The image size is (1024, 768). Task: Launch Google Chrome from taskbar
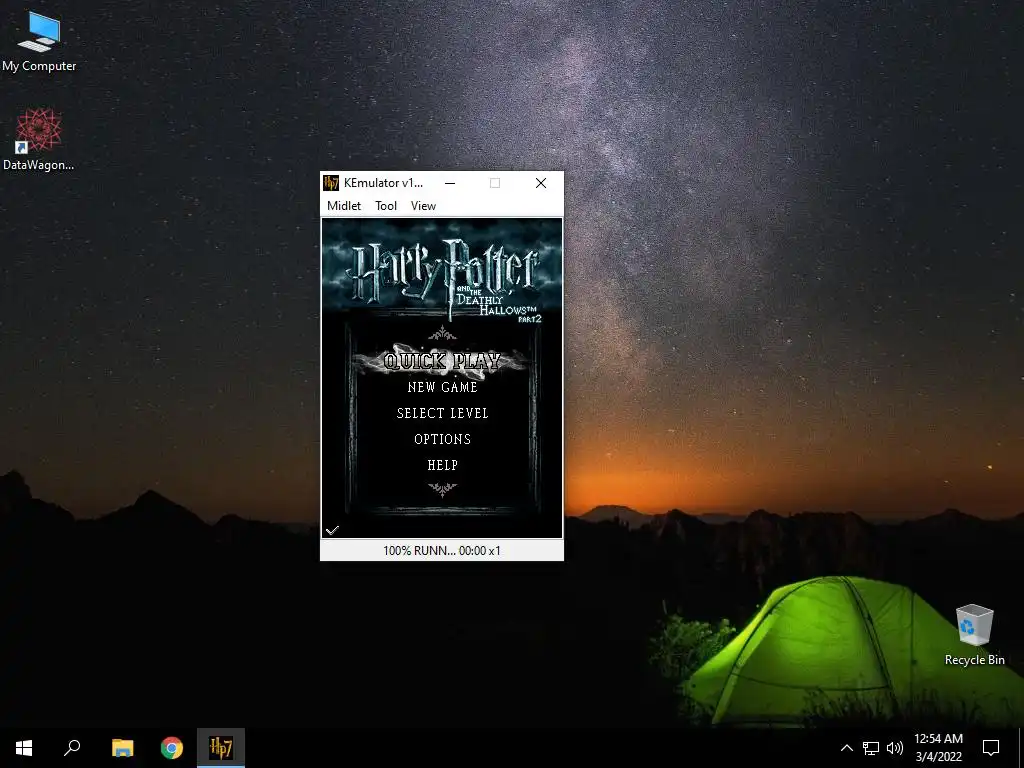coord(172,748)
